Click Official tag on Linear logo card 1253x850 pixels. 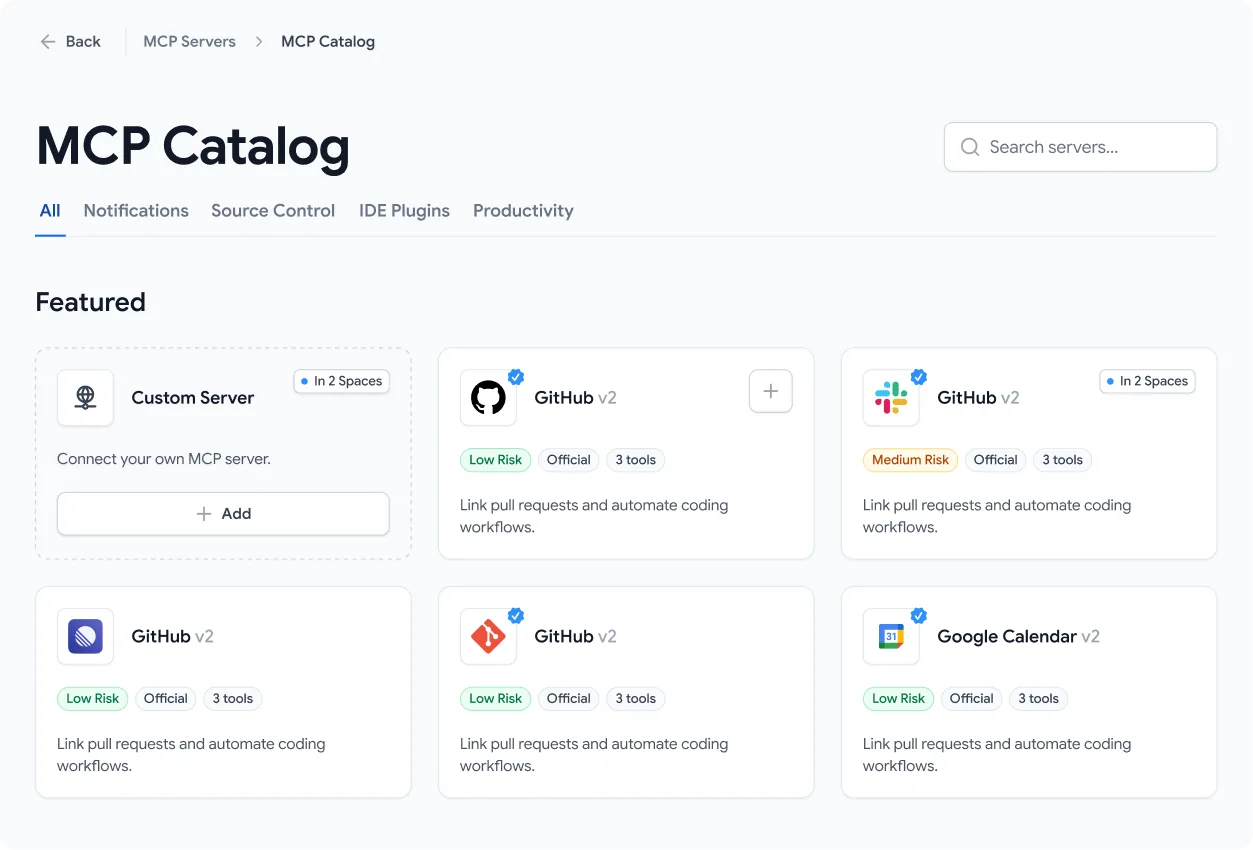pos(165,699)
